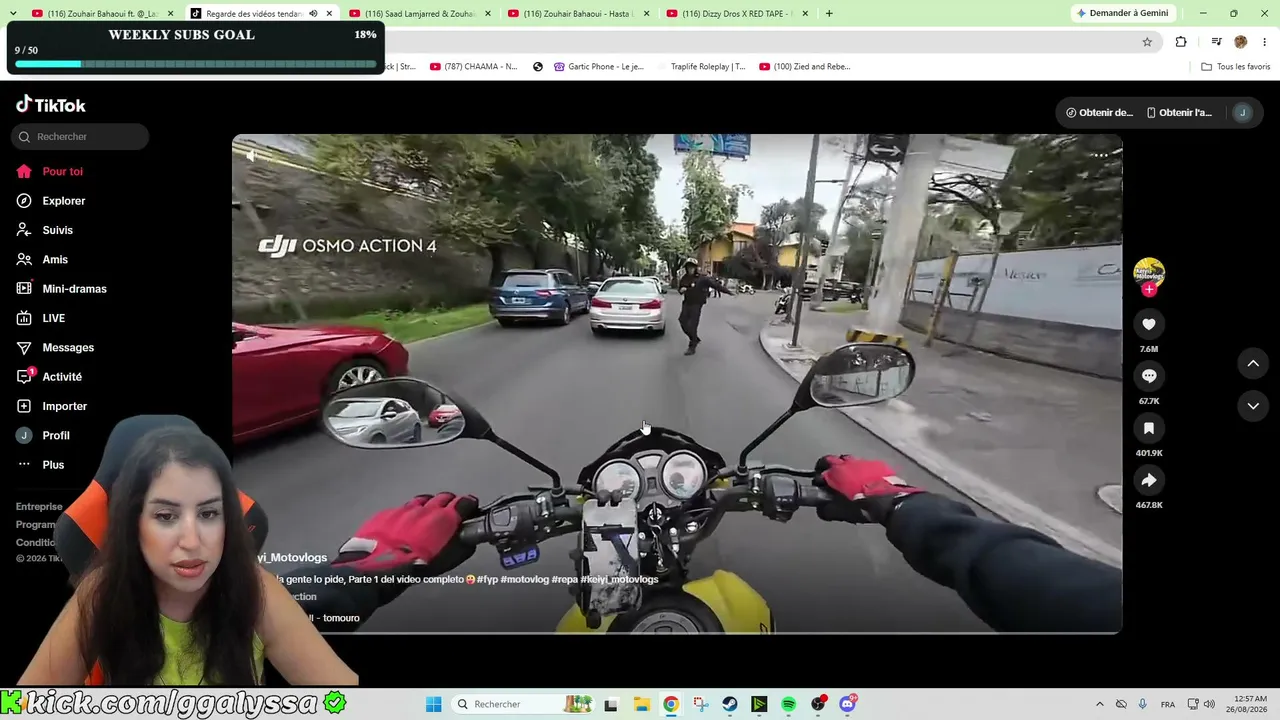Click the #repa hashtag in the caption
1280x720 pixels.
pyautogui.click(x=565, y=579)
